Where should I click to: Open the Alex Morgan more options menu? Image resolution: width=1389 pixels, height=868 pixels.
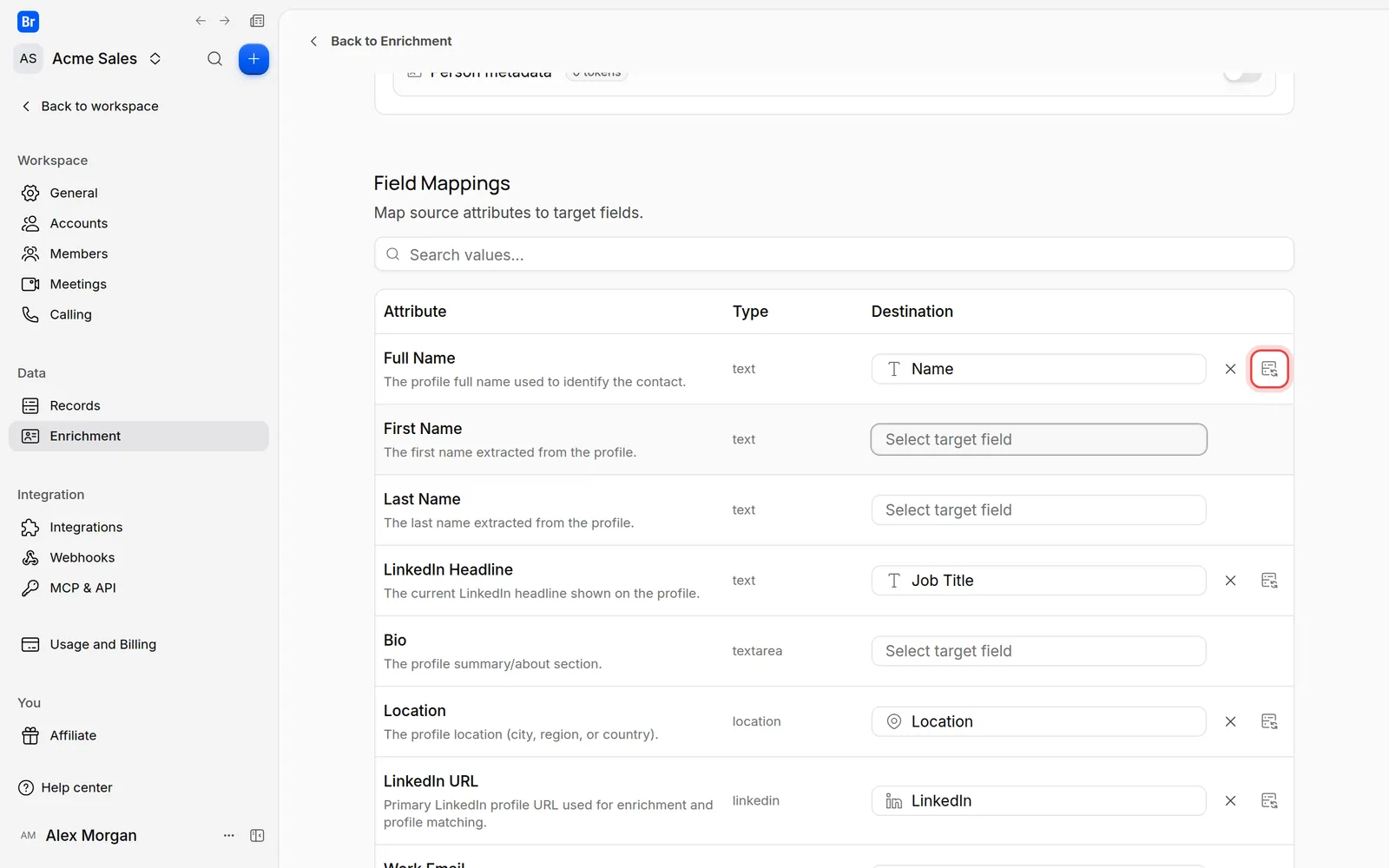coord(228,835)
